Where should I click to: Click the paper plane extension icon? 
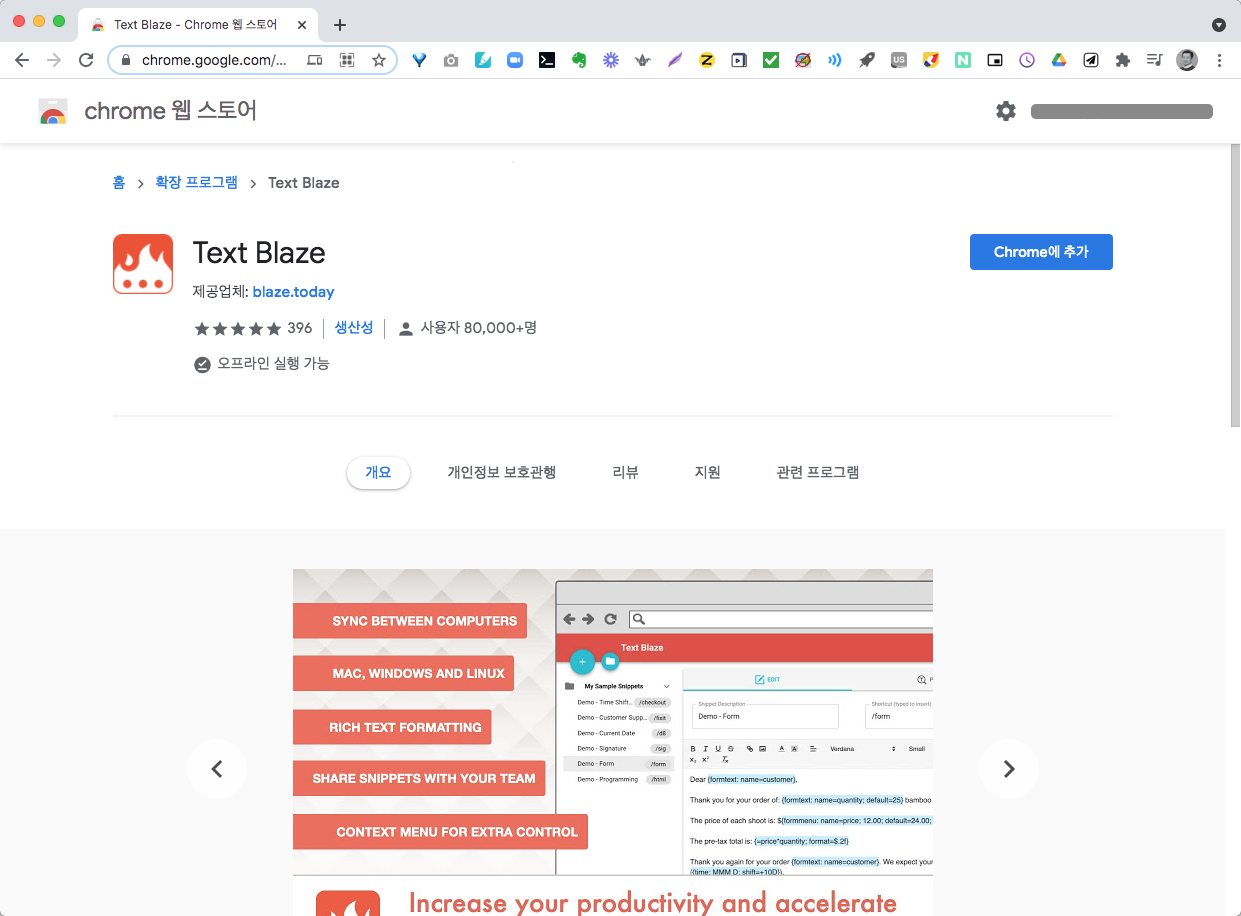1091,60
